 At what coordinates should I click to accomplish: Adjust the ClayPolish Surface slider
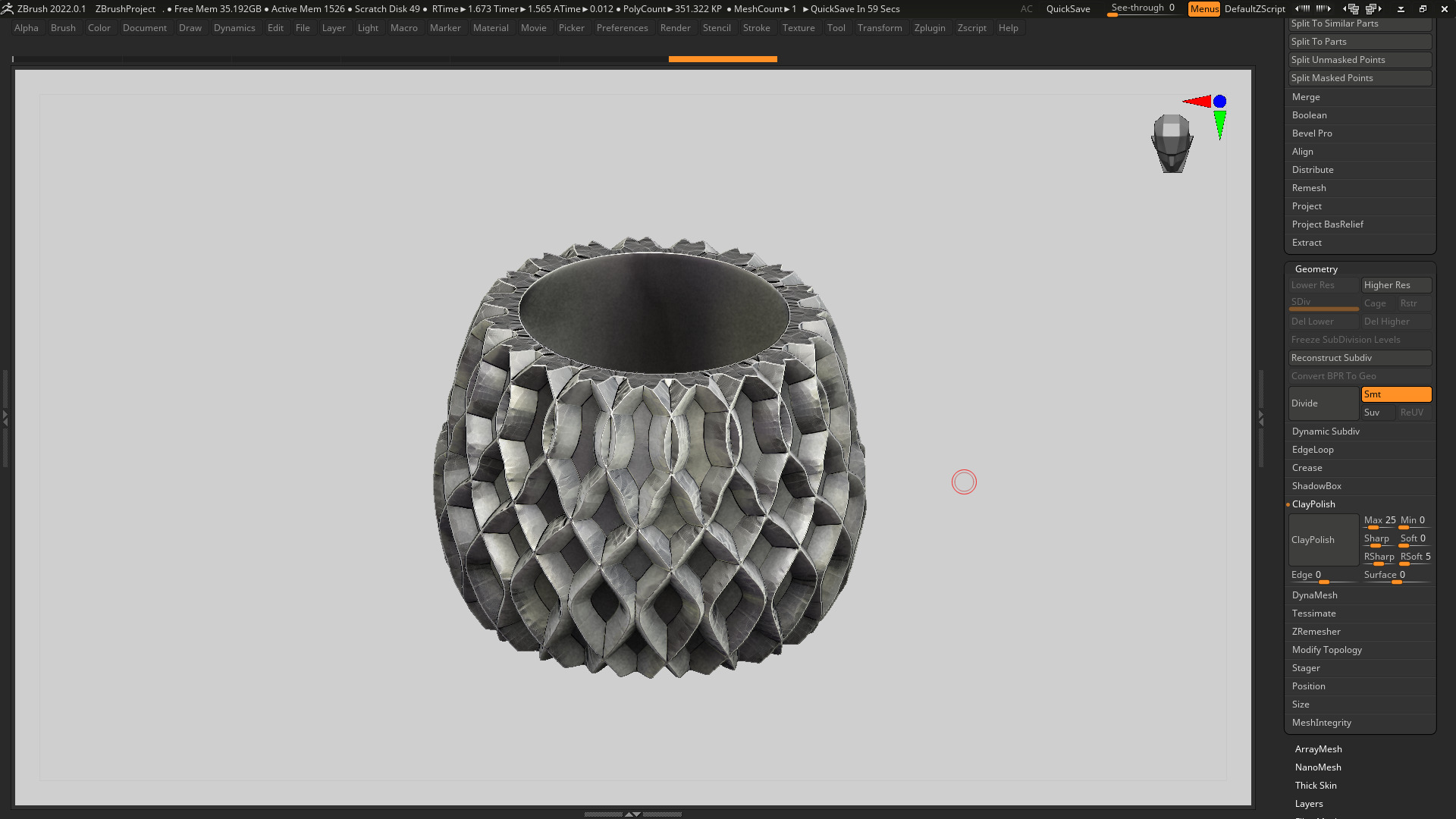1396,576
